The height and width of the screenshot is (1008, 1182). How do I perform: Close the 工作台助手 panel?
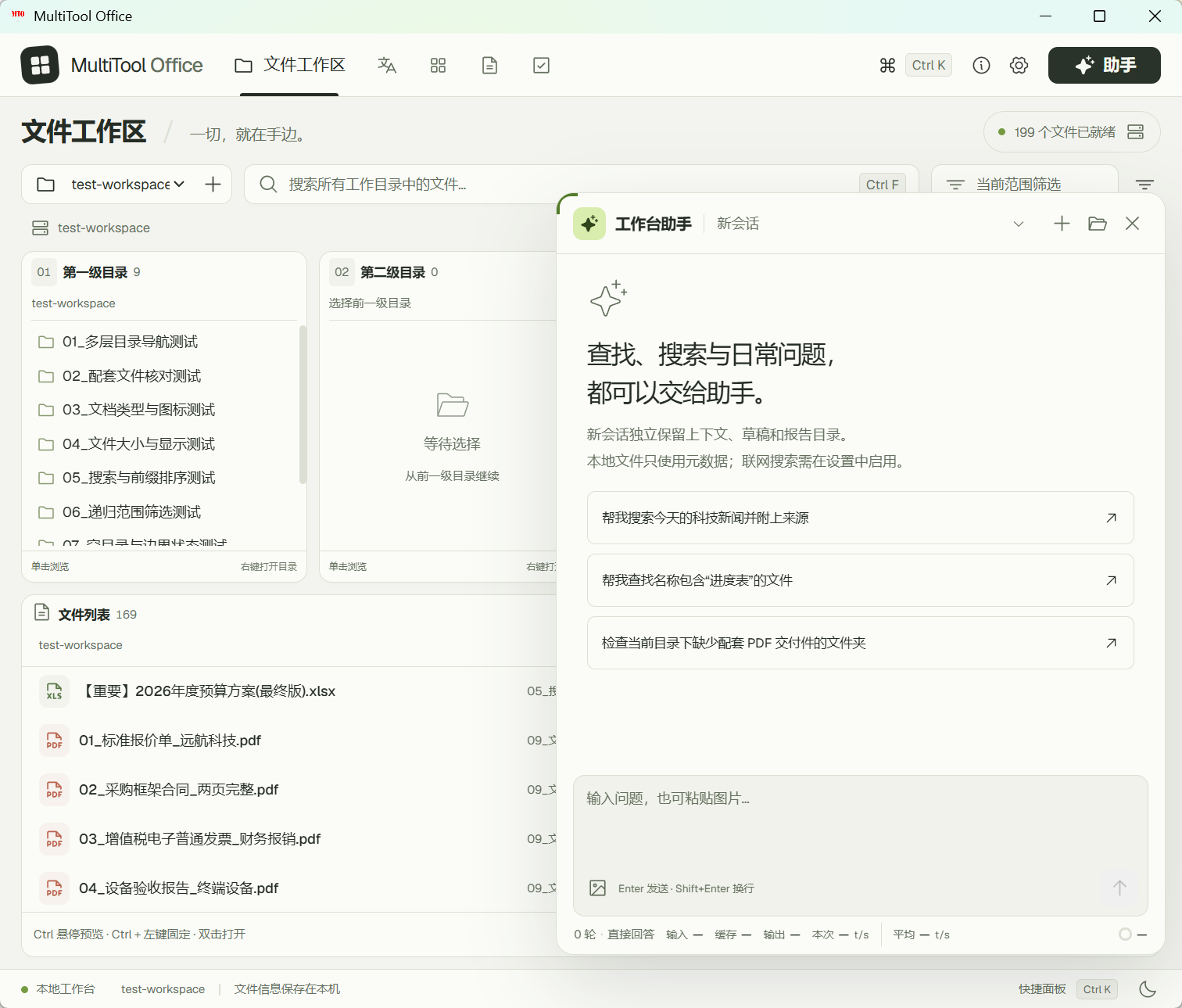pyautogui.click(x=1132, y=224)
